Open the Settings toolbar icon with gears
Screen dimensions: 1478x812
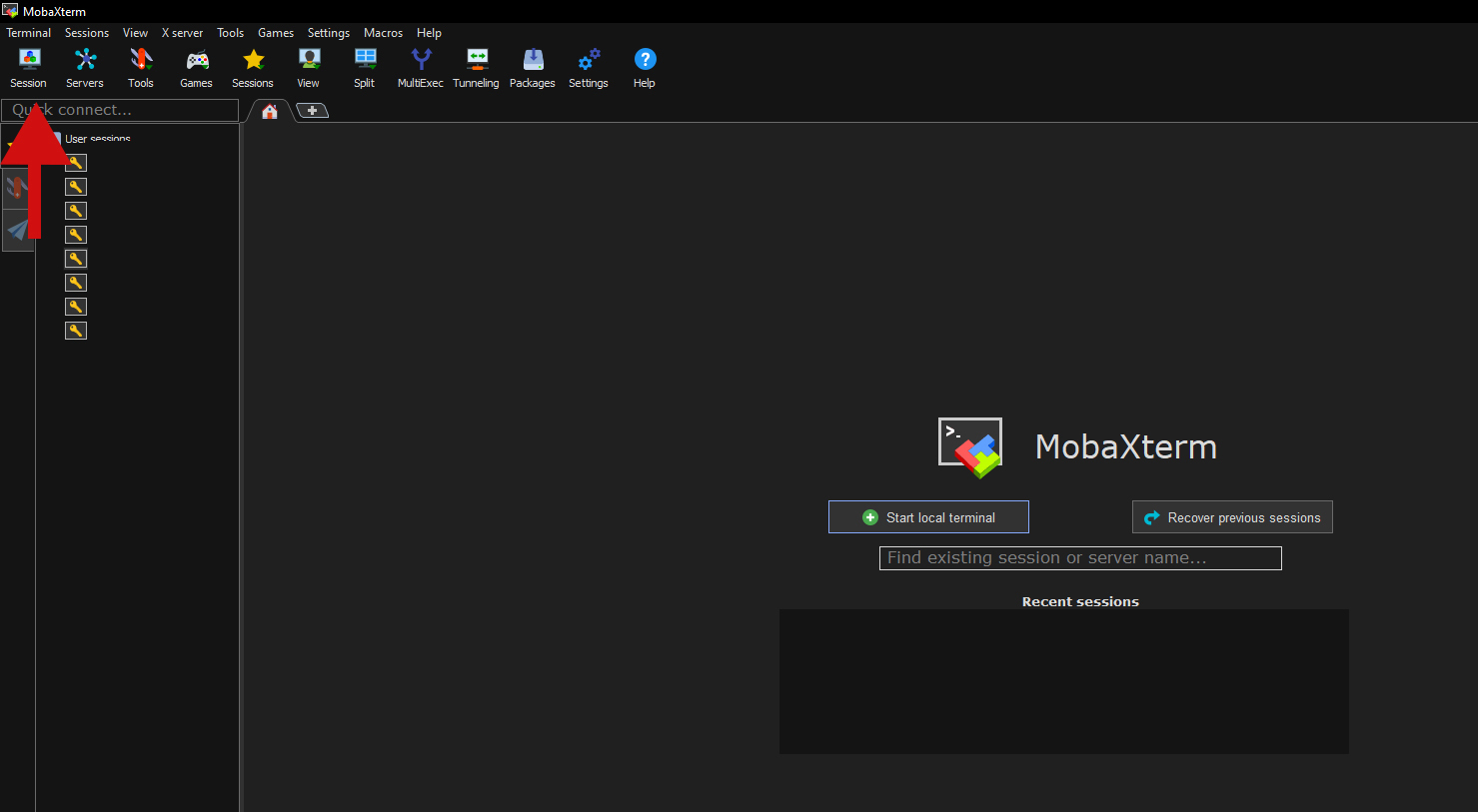[589, 69]
